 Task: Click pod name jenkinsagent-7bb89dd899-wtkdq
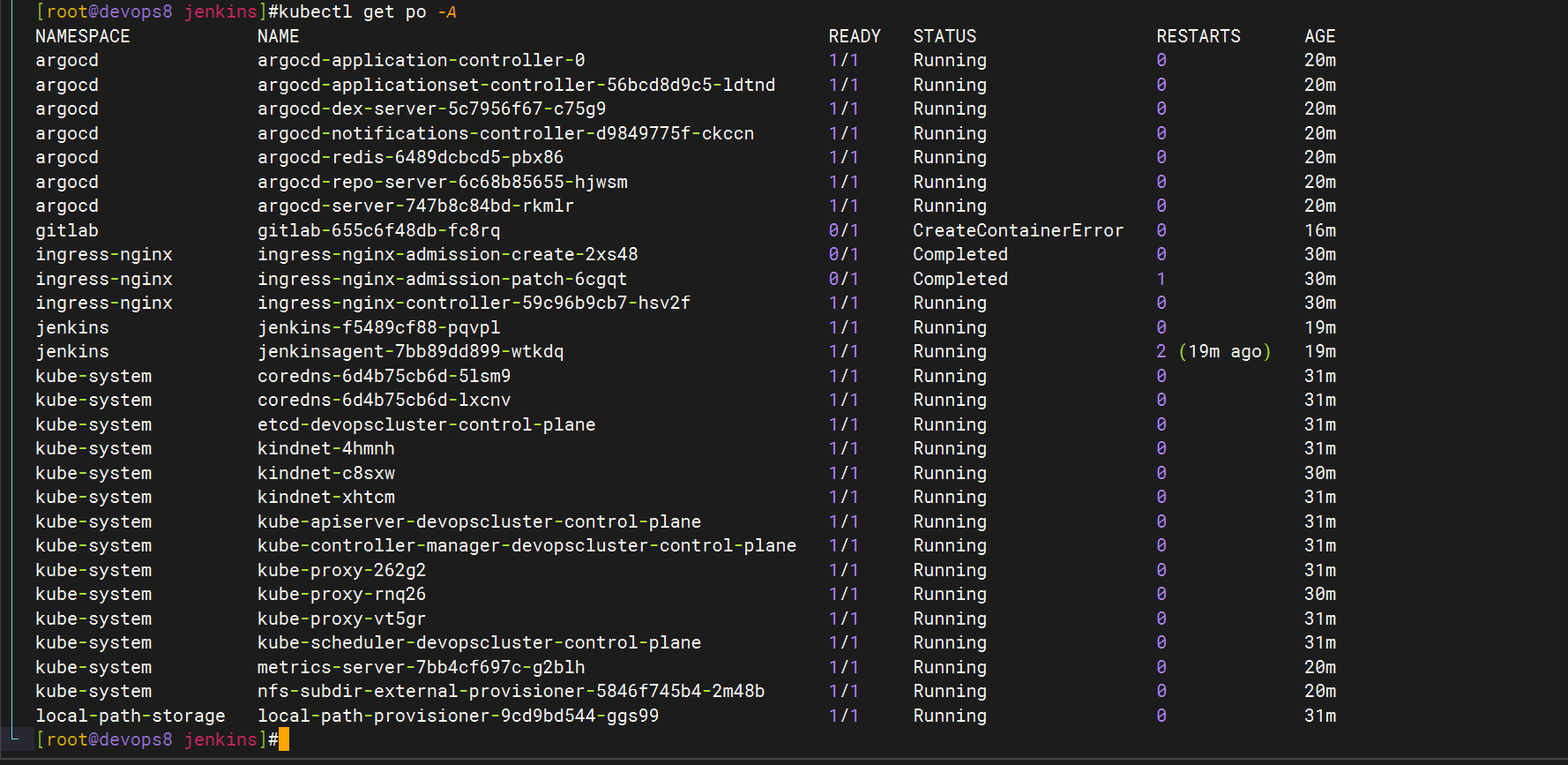point(411,351)
